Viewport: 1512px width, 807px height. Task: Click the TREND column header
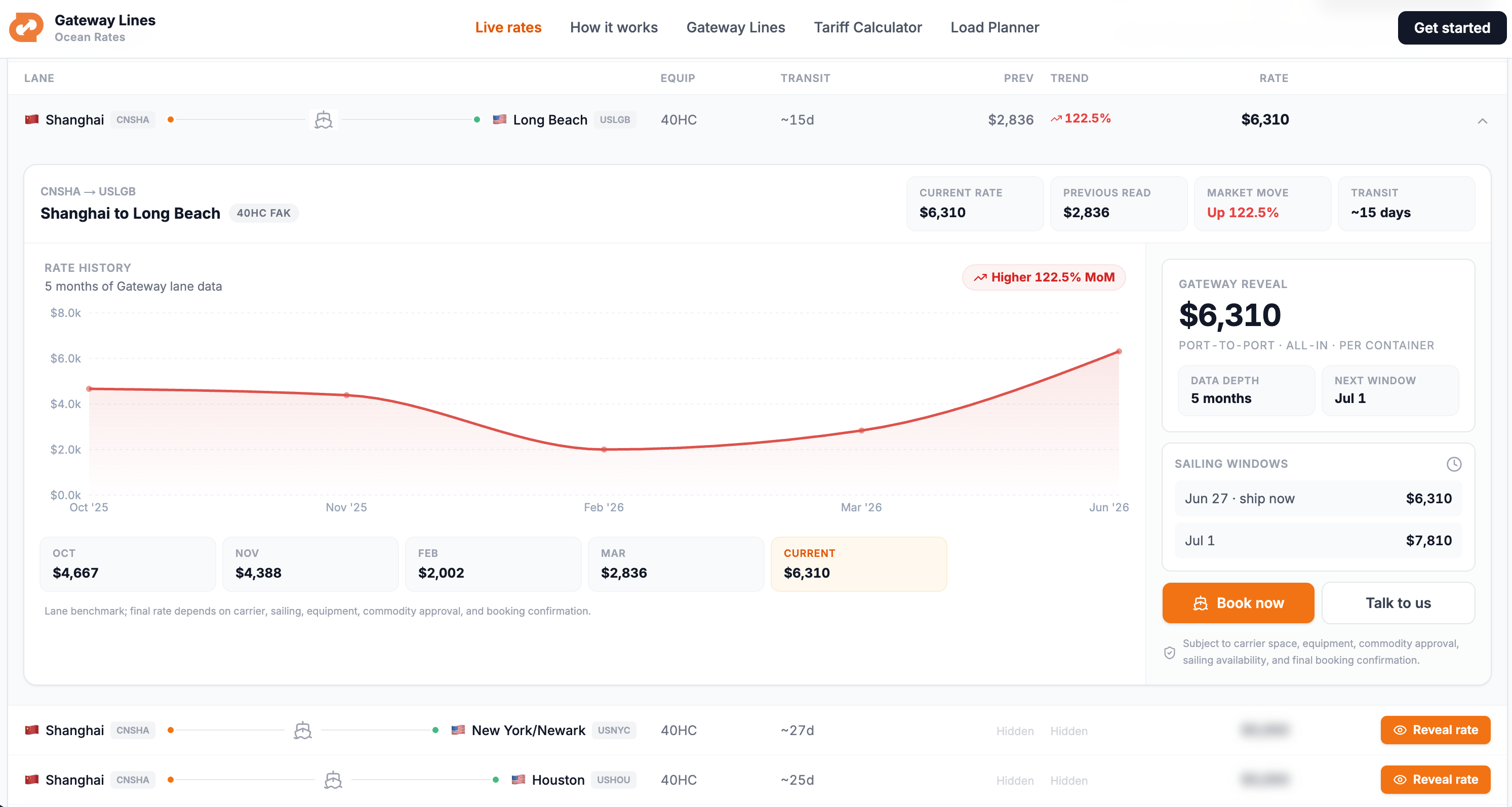click(1069, 78)
